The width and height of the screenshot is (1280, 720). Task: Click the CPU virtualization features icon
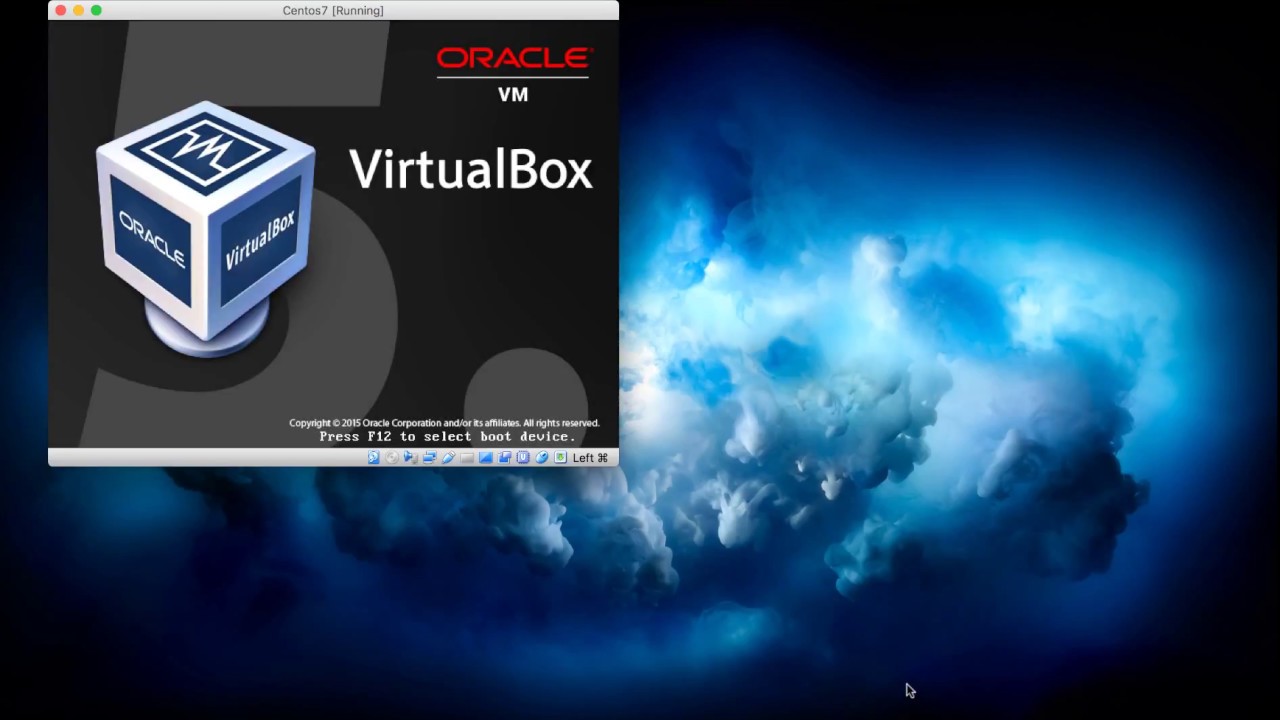coord(523,457)
